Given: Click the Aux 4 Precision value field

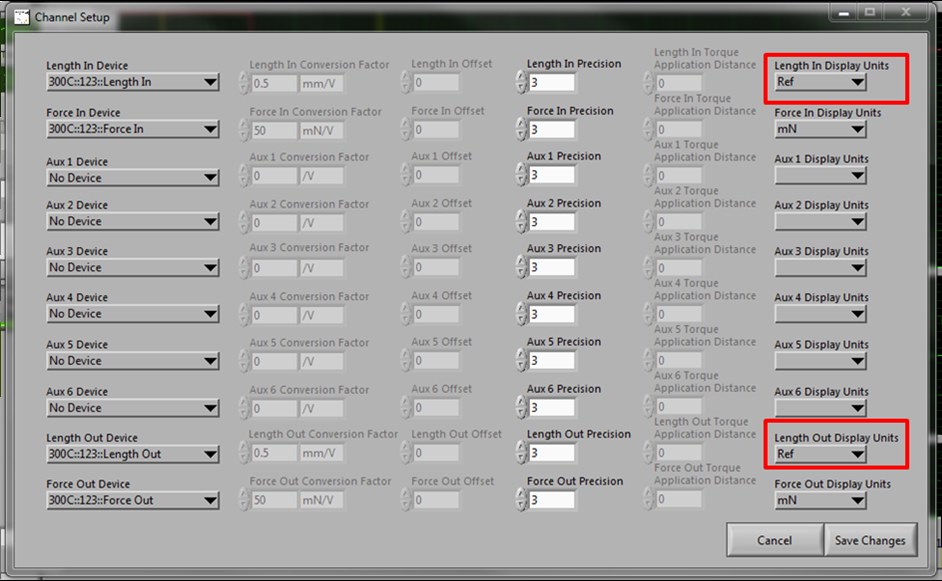Looking at the screenshot, I should pos(552,314).
